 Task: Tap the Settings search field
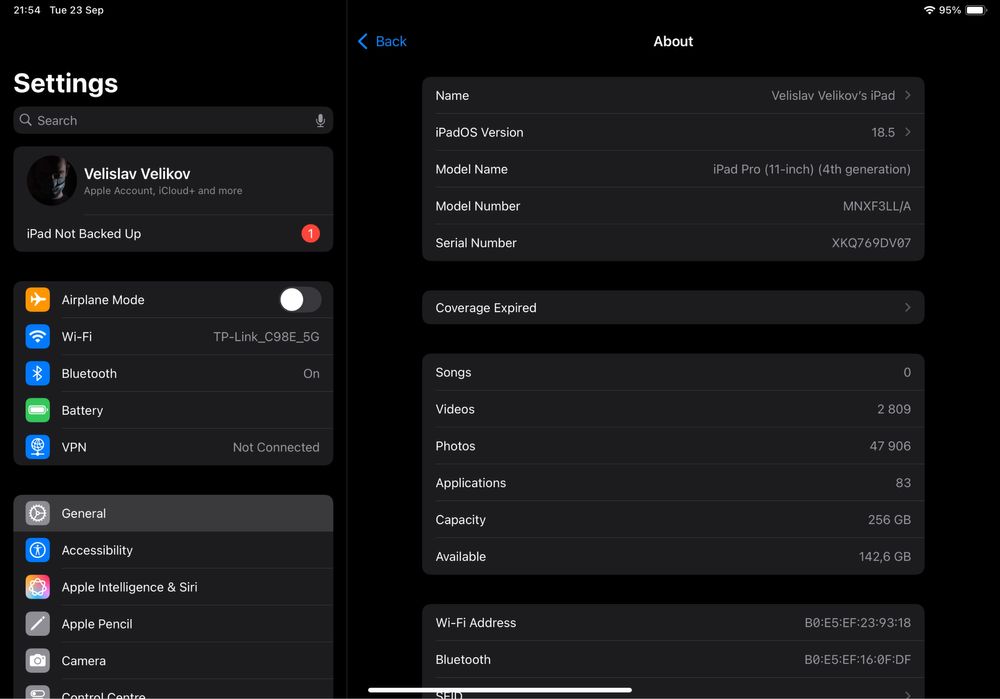point(173,121)
